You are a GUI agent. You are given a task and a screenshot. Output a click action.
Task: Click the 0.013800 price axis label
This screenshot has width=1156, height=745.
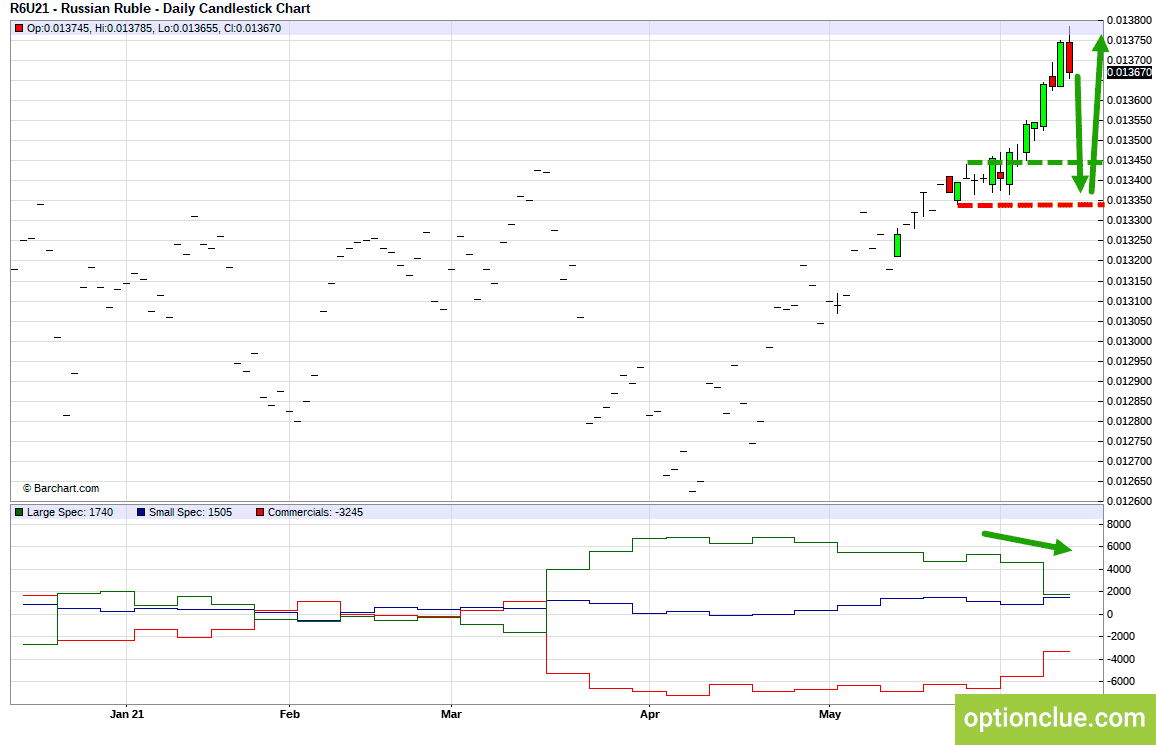(x=1129, y=20)
